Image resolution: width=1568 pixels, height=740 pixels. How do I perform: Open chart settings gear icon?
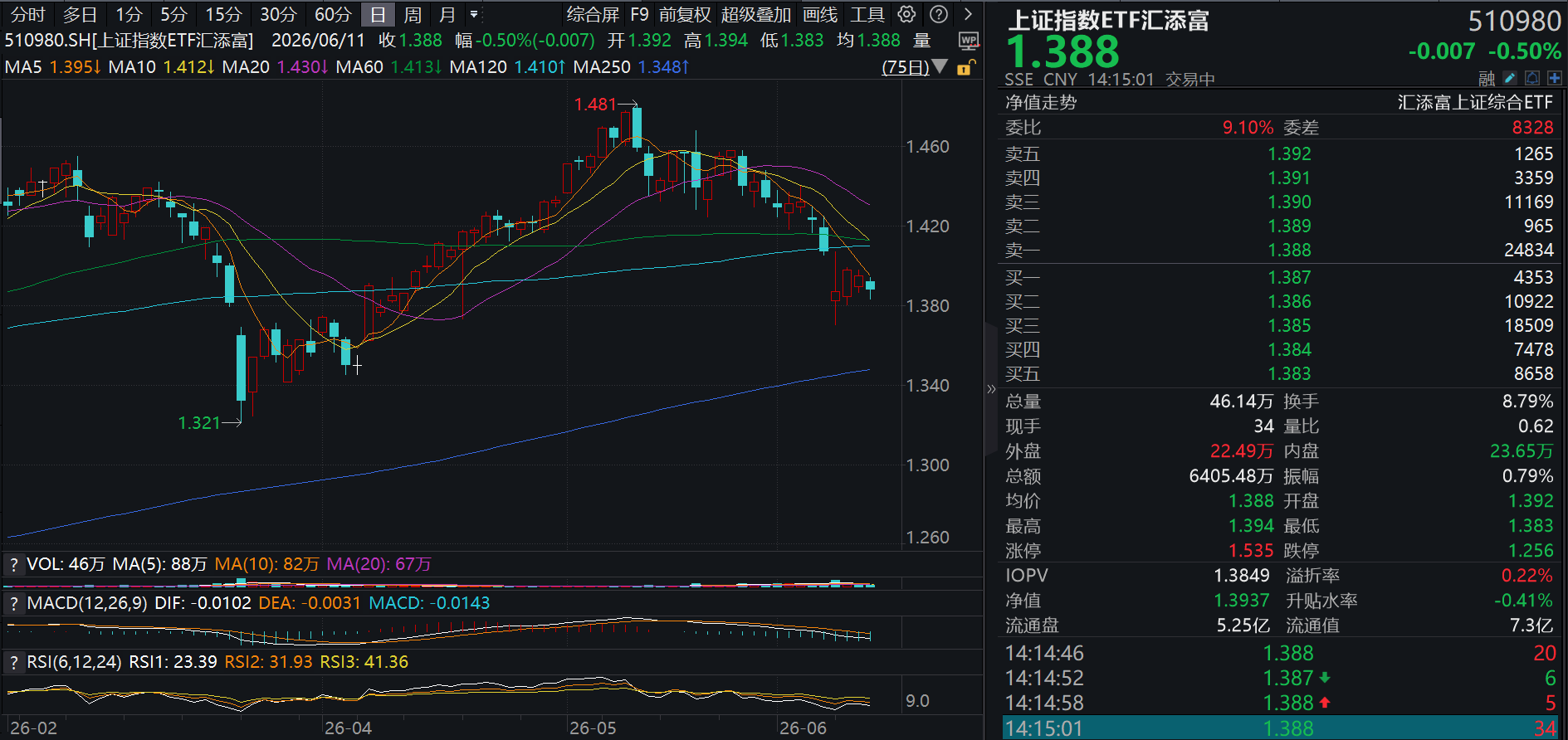(907, 14)
